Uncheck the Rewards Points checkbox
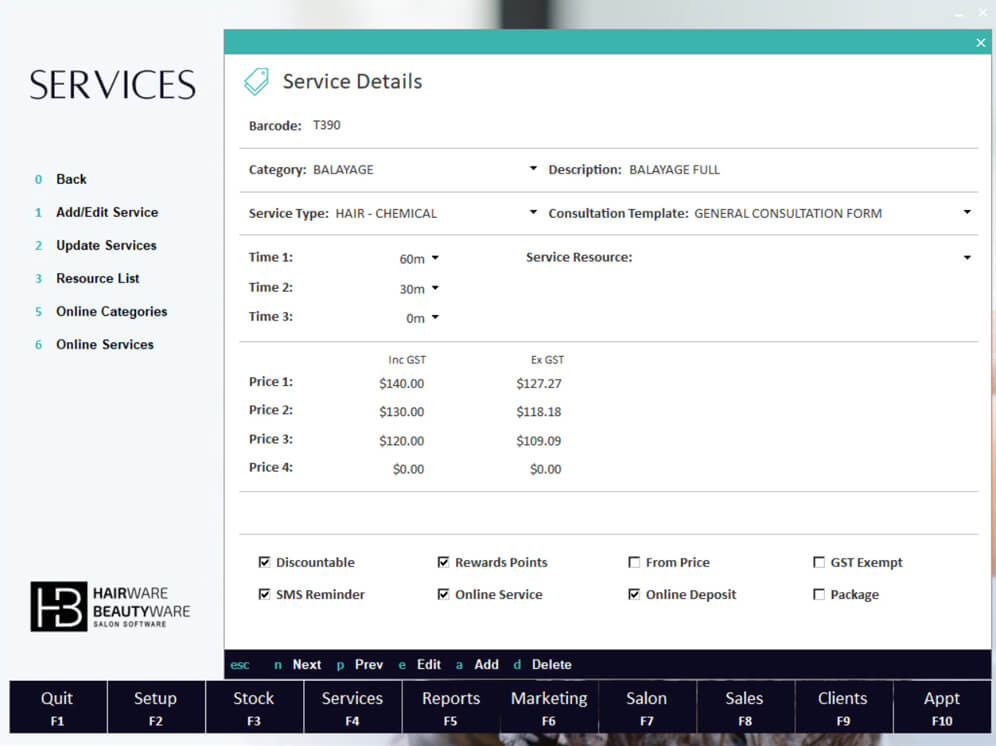The image size is (996, 746). coord(443,562)
